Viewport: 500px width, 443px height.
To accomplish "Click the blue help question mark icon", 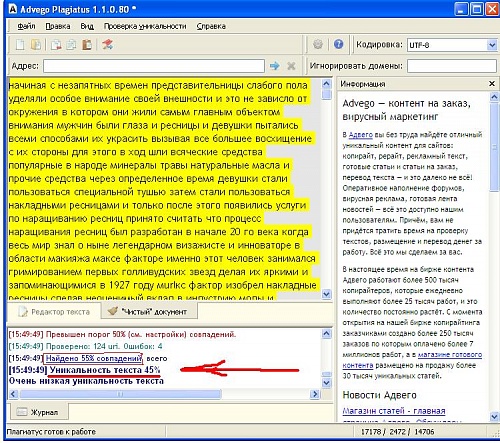I will point(338,44).
